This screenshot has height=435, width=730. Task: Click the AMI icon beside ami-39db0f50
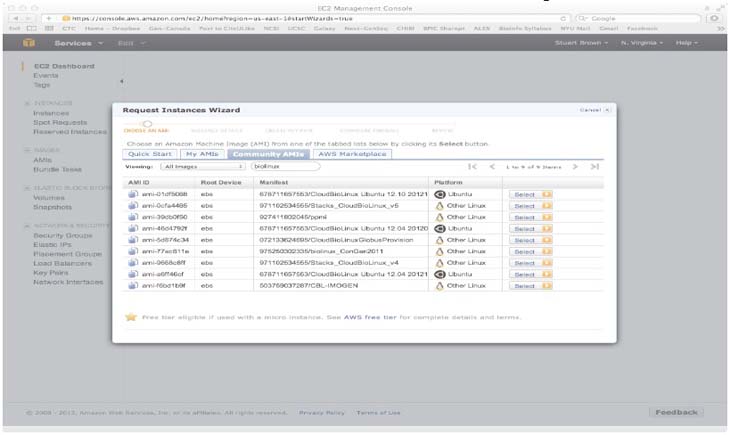[133, 217]
